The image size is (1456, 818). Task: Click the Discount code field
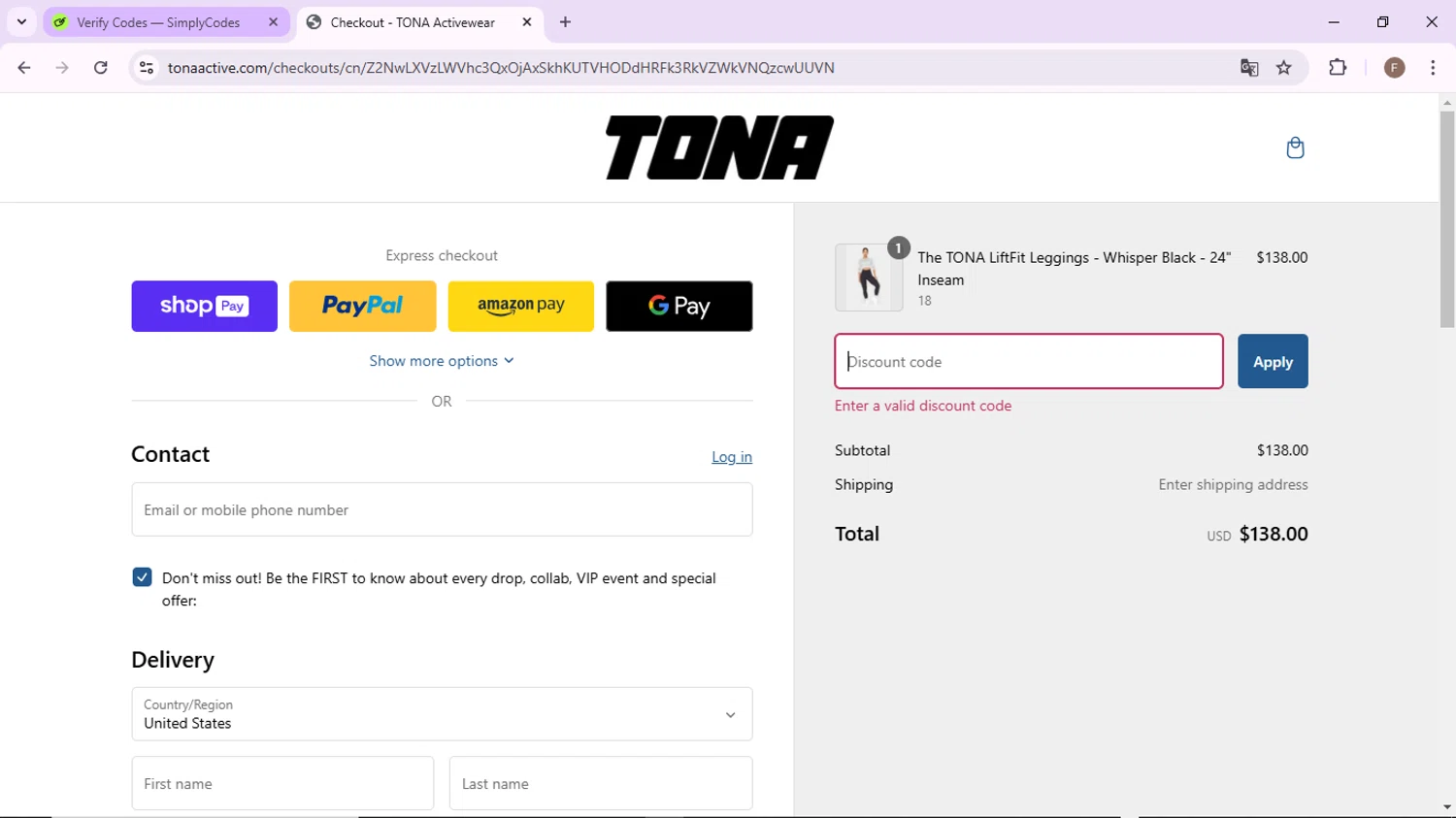pyautogui.click(x=1029, y=361)
